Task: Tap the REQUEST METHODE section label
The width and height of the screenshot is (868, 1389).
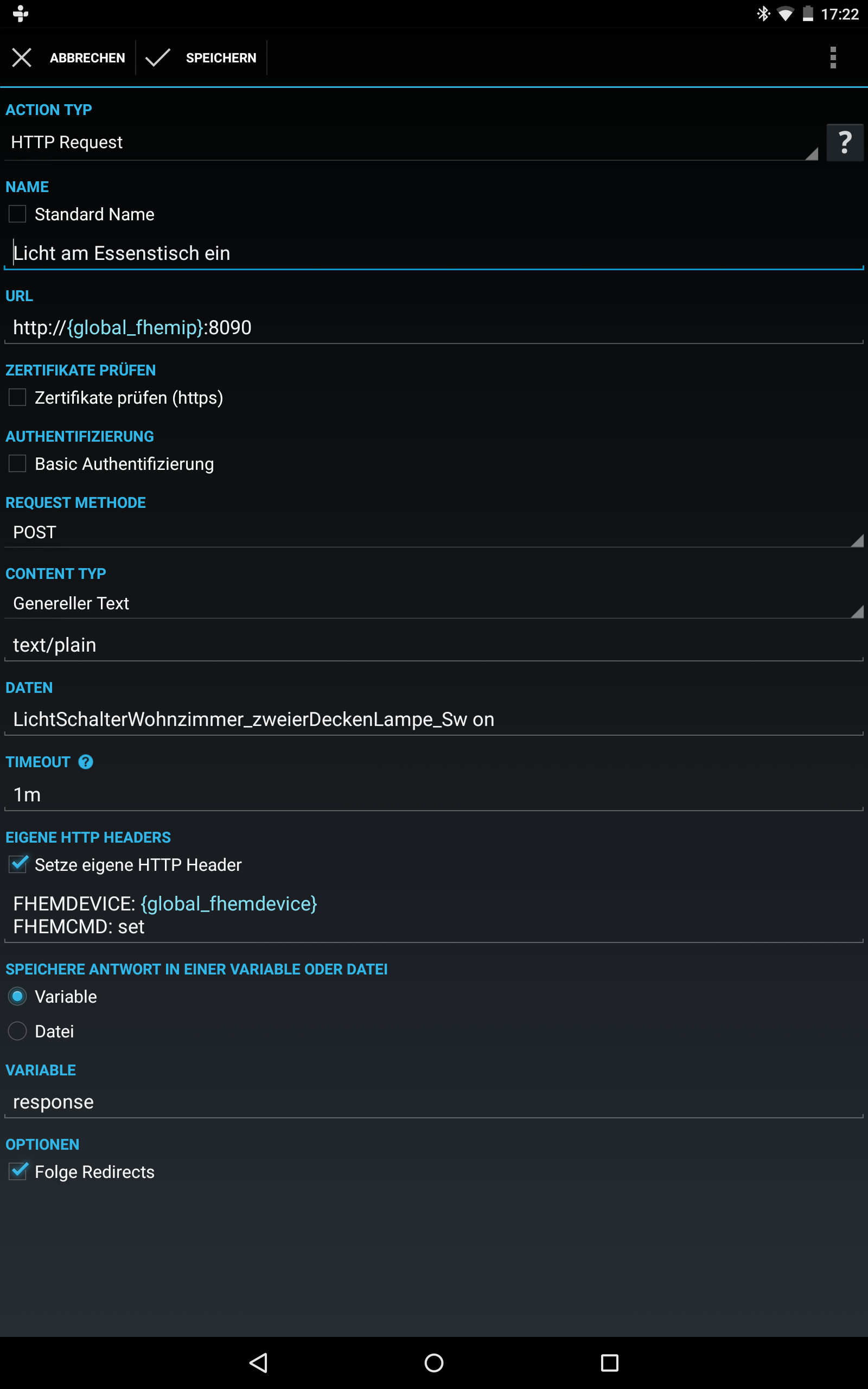Action: [76, 503]
